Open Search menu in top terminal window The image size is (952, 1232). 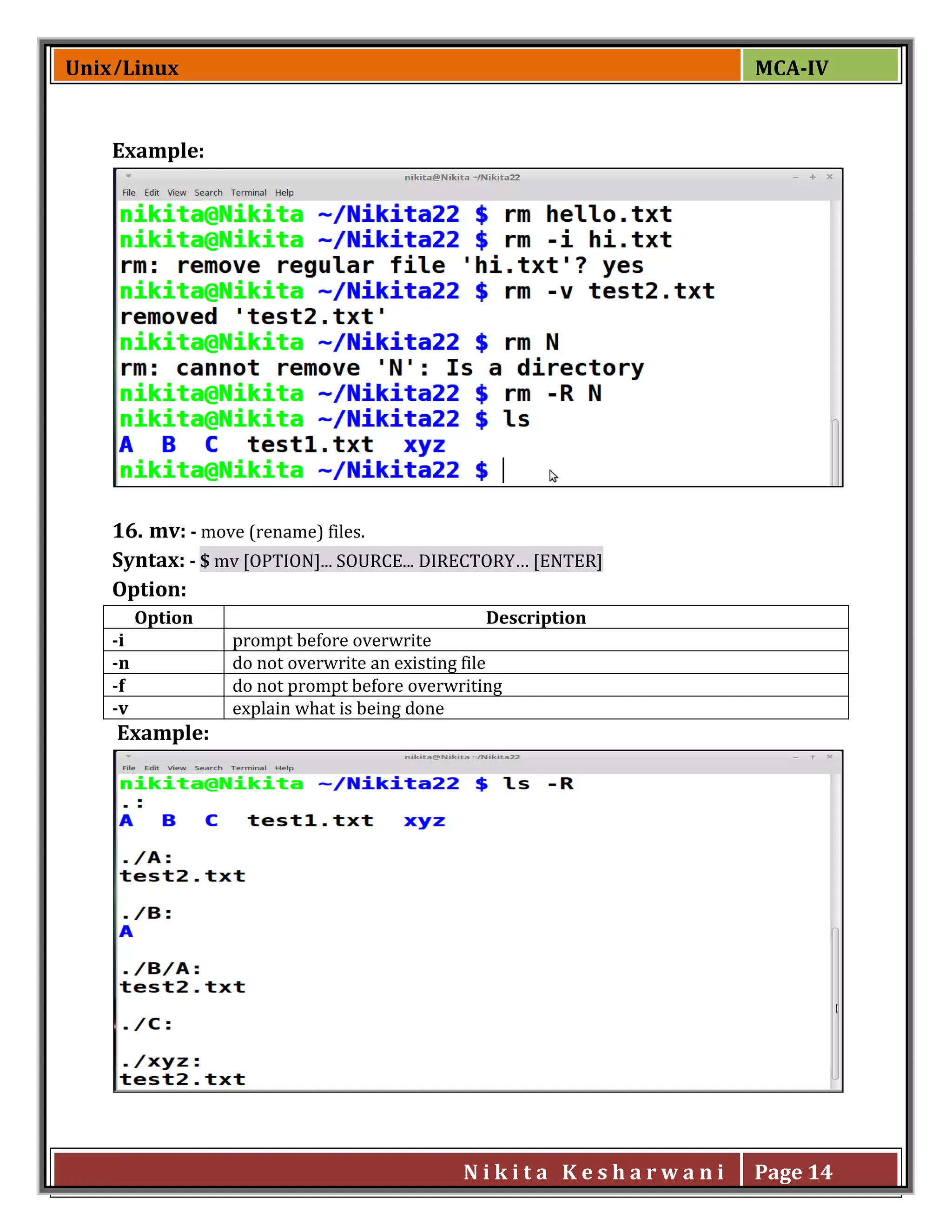tap(208, 192)
